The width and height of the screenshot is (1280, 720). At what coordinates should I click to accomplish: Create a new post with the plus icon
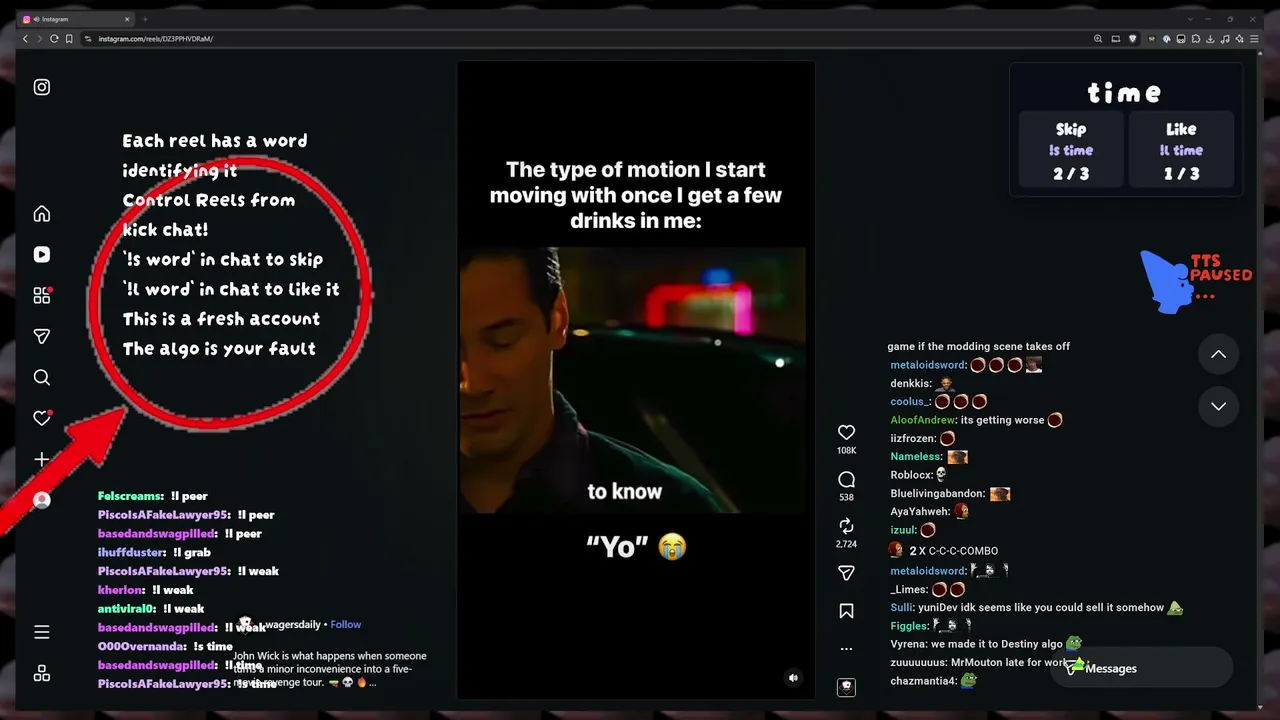pos(42,459)
